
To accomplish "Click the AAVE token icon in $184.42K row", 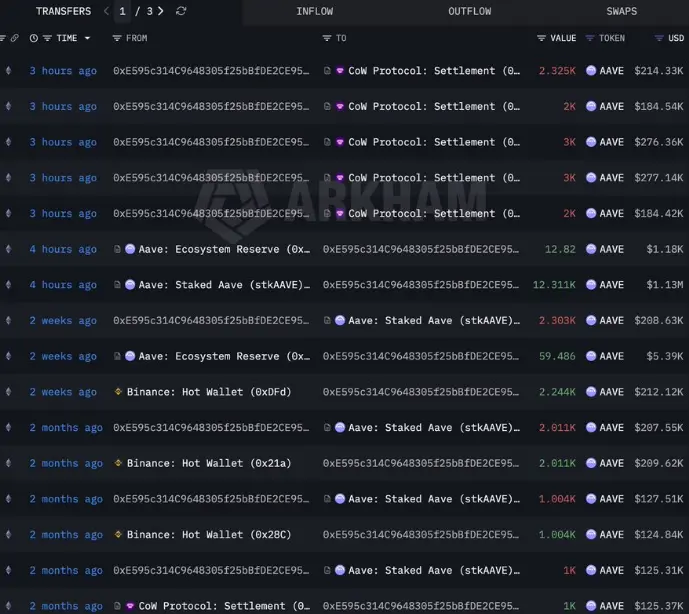I will (591, 213).
